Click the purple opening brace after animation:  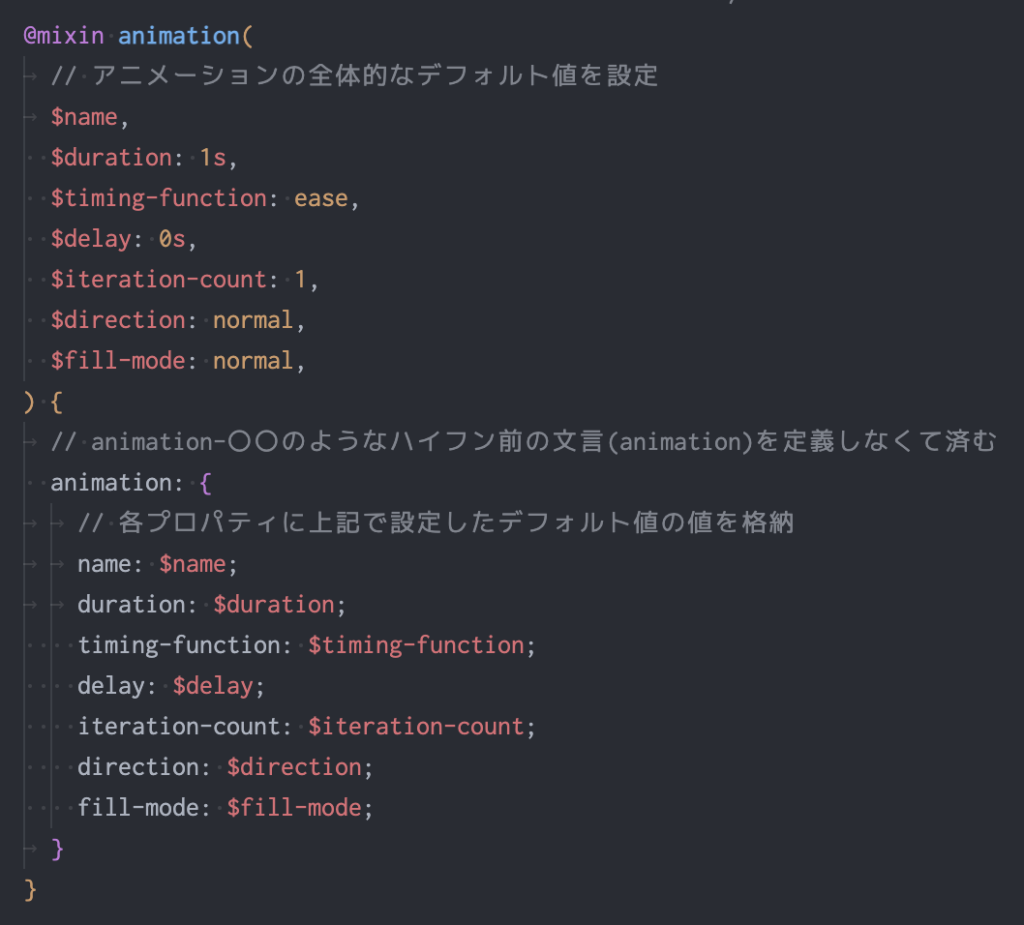(206, 483)
